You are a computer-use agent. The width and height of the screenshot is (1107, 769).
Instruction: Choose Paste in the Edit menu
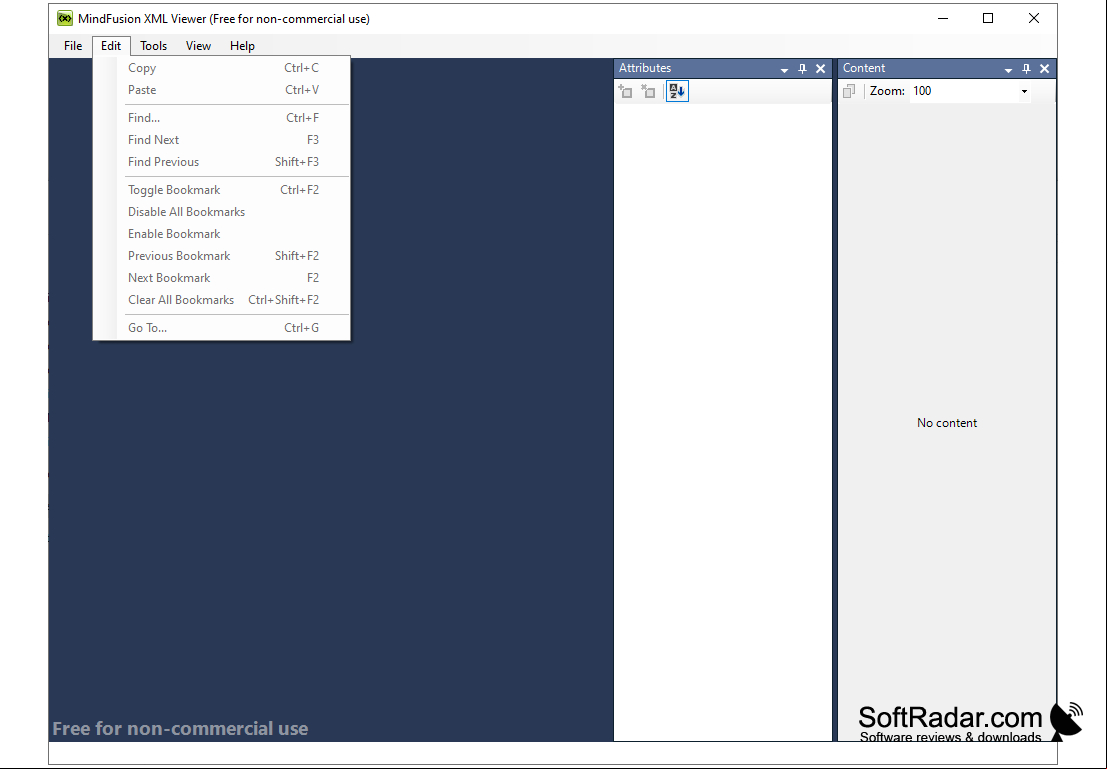click(x=222, y=90)
